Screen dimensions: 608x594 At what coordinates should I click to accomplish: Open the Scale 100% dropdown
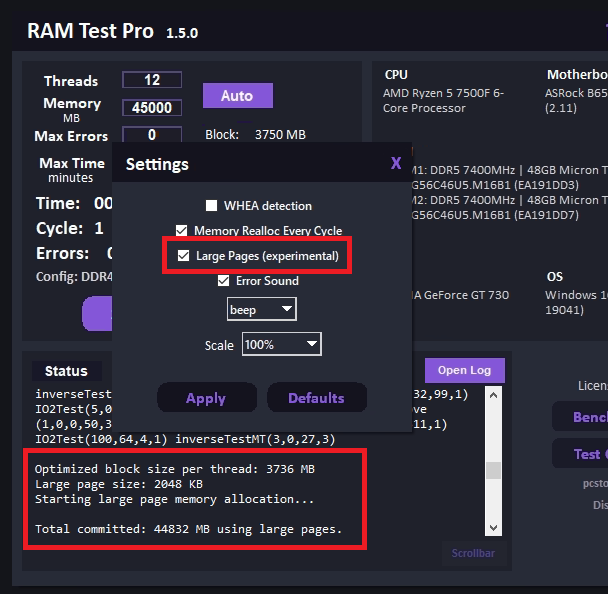[282, 344]
